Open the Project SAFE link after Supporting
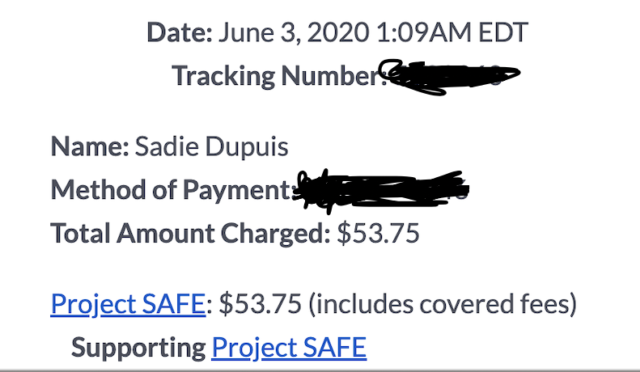The width and height of the screenshot is (640, 372). [289, 347]
